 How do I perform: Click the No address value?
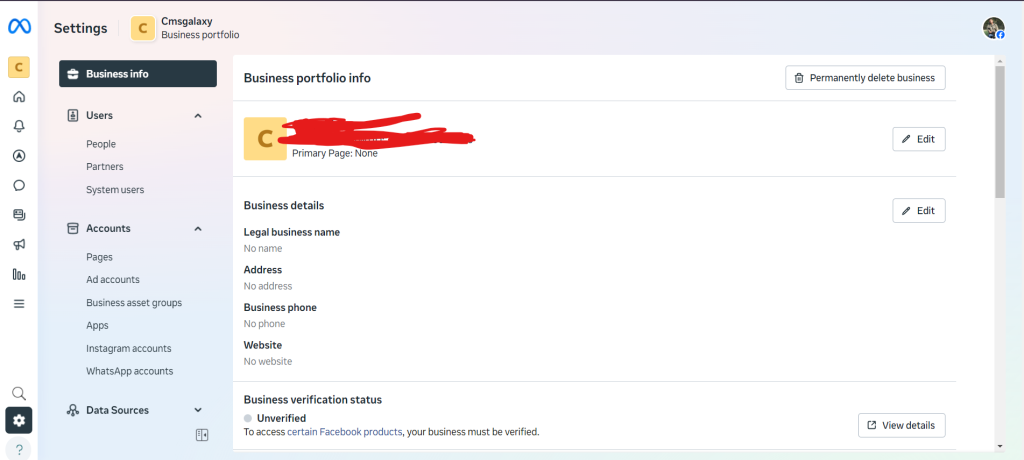(268, 286)
